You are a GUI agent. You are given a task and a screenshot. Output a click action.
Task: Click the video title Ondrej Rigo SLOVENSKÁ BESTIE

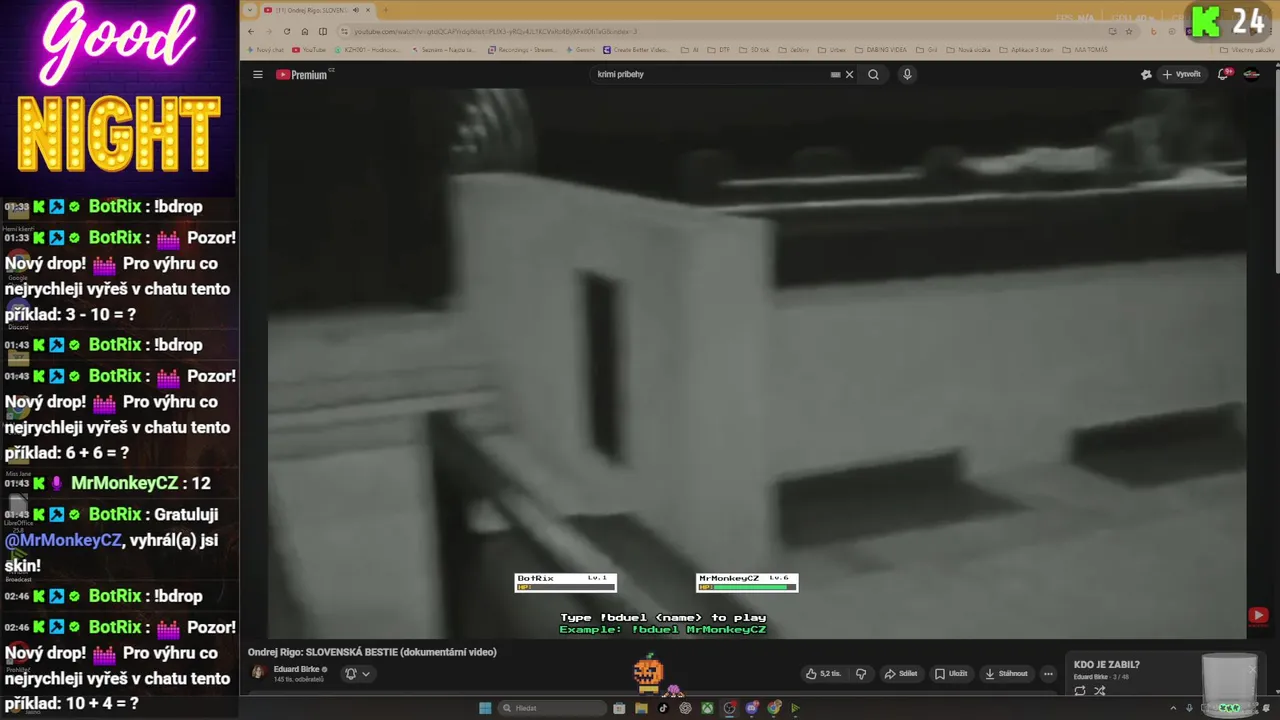(372, 652)
